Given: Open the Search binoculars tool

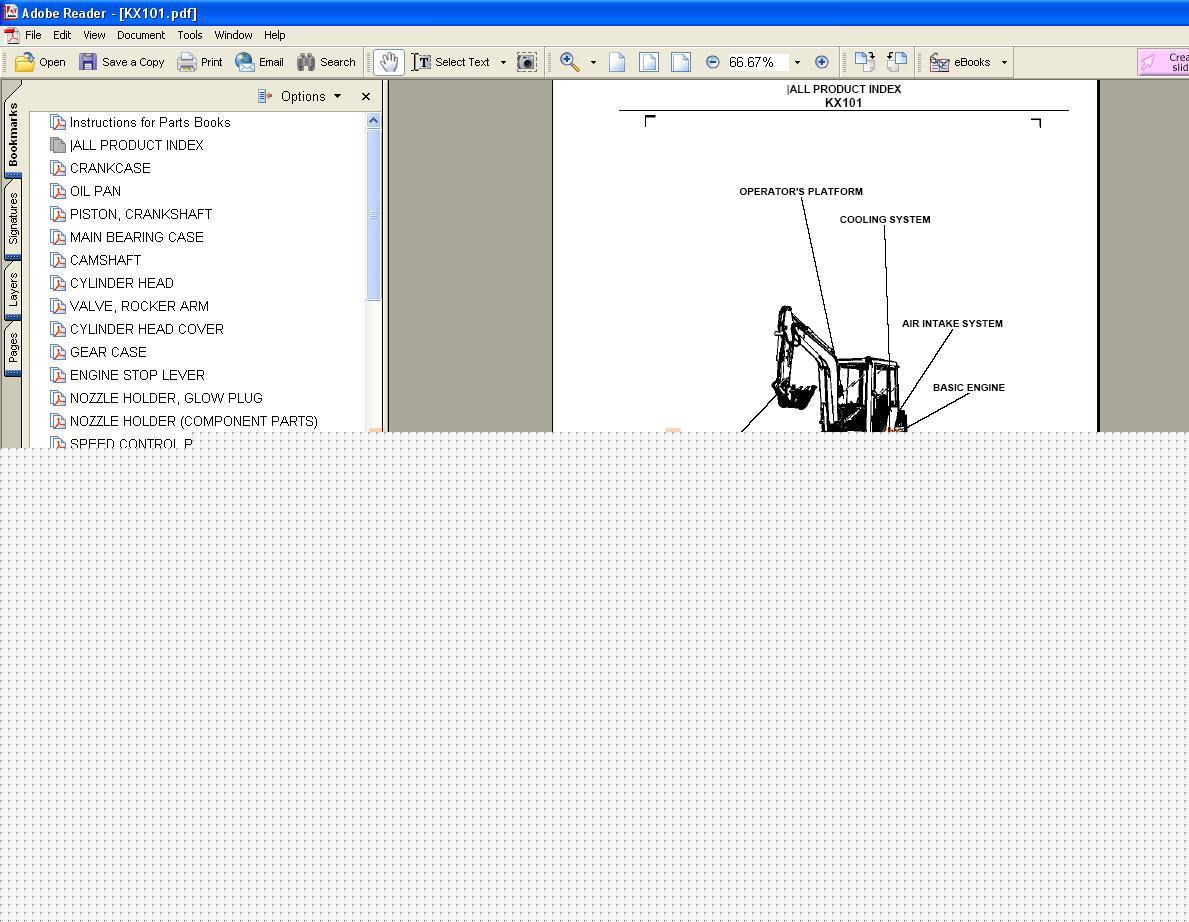Looking at the screenshot, I should [x=326, y=62].
